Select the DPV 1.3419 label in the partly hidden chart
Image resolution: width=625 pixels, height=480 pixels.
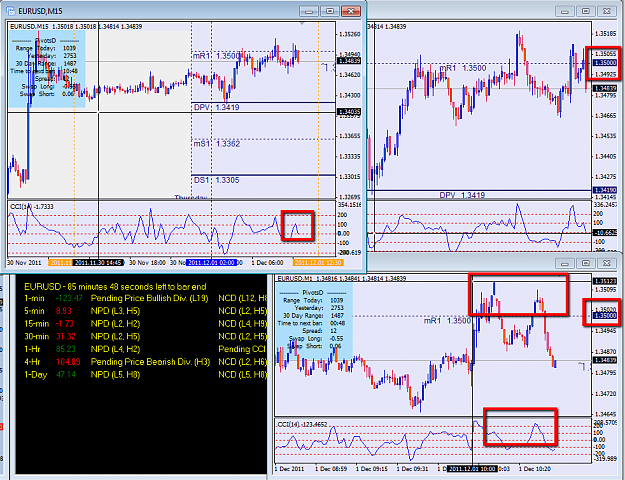(x=462, y=195)
